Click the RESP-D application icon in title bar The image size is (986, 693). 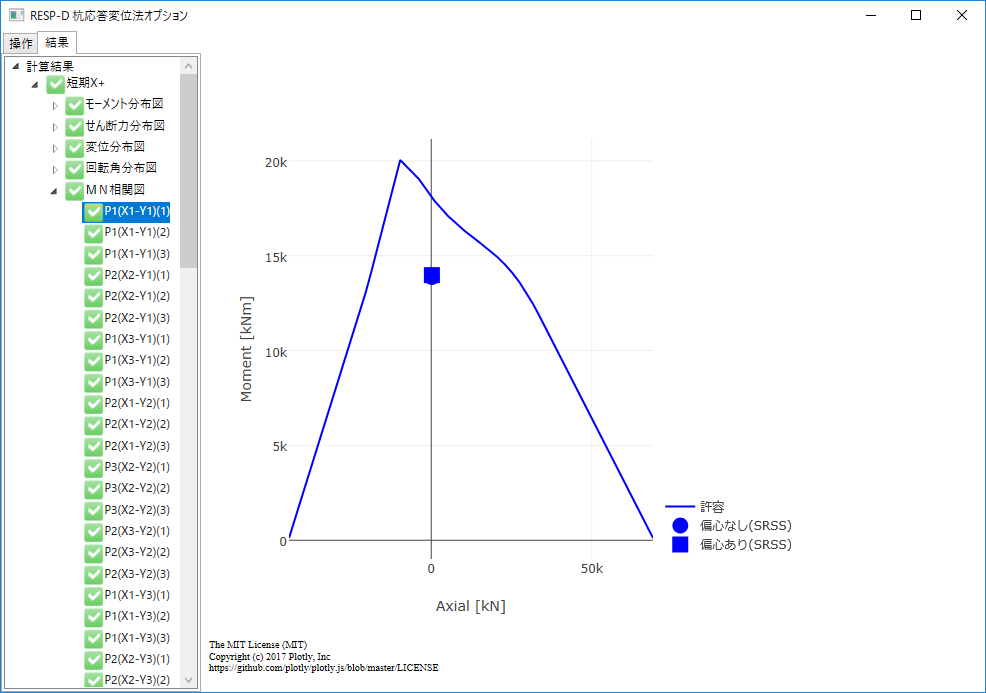point(16,15)
